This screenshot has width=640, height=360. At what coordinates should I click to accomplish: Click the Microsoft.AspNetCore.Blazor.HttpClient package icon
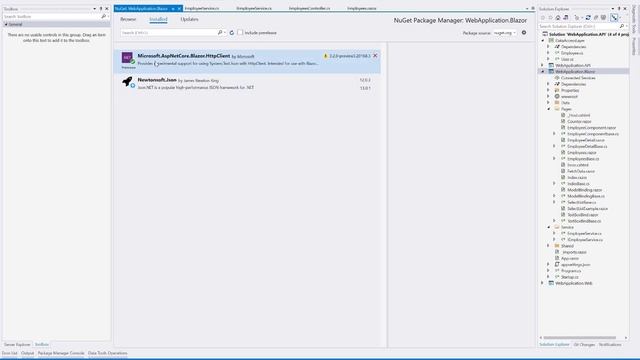point(127,58)
